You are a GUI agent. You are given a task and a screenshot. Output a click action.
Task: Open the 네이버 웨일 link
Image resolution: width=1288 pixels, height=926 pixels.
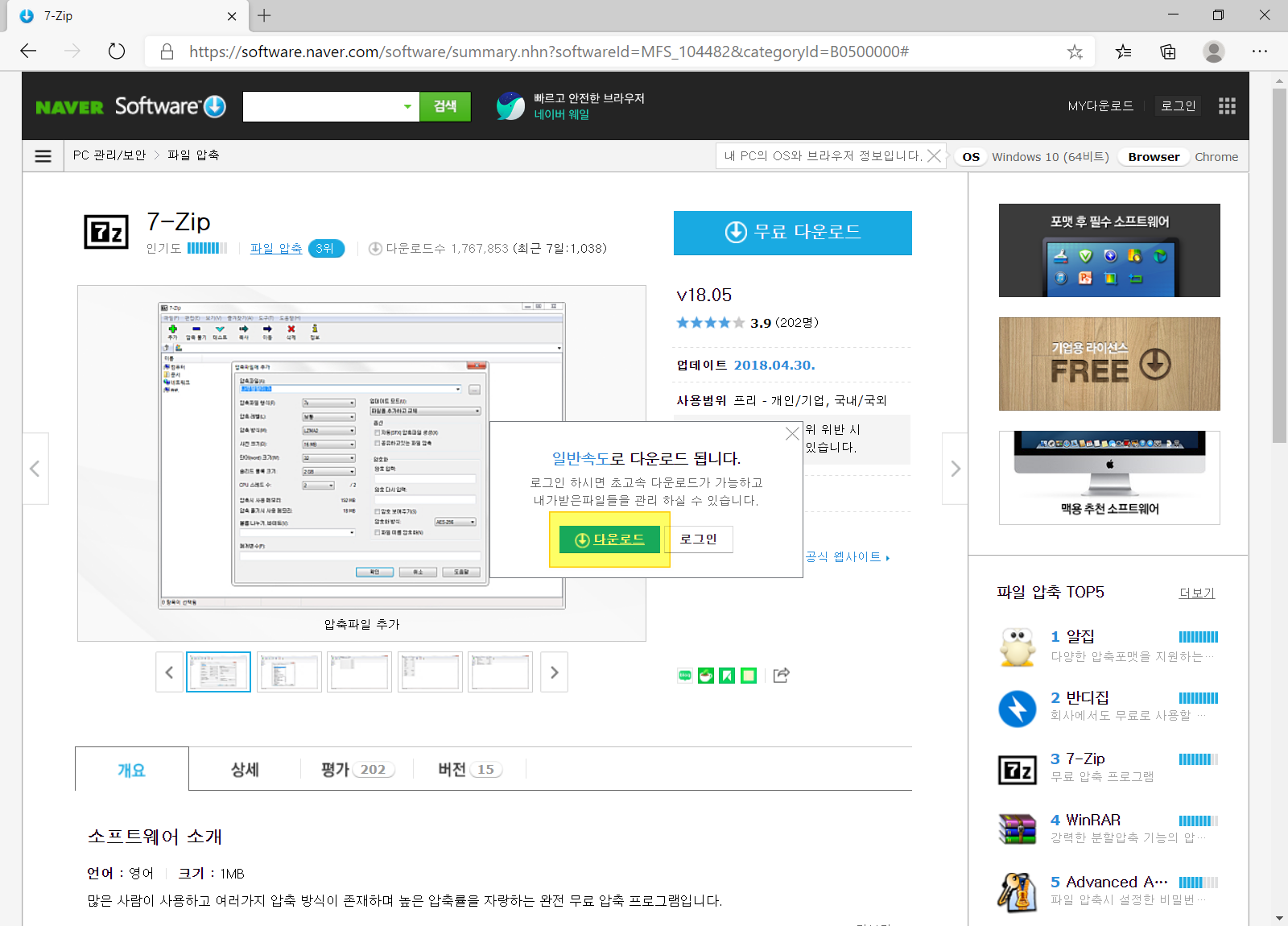click(562, 114)
